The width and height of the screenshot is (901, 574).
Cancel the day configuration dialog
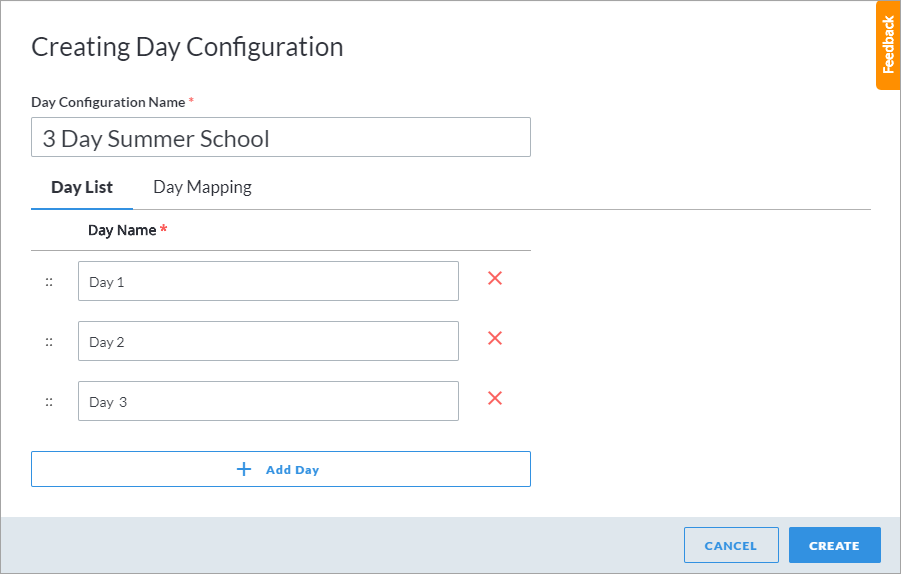pos(731,545)
